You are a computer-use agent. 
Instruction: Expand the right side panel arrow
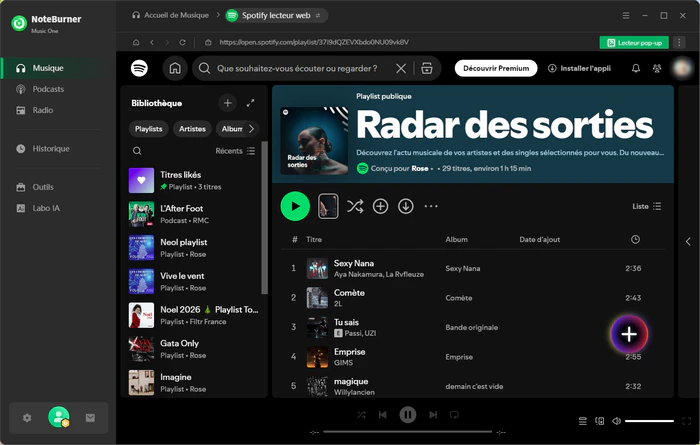coord(688,241)
